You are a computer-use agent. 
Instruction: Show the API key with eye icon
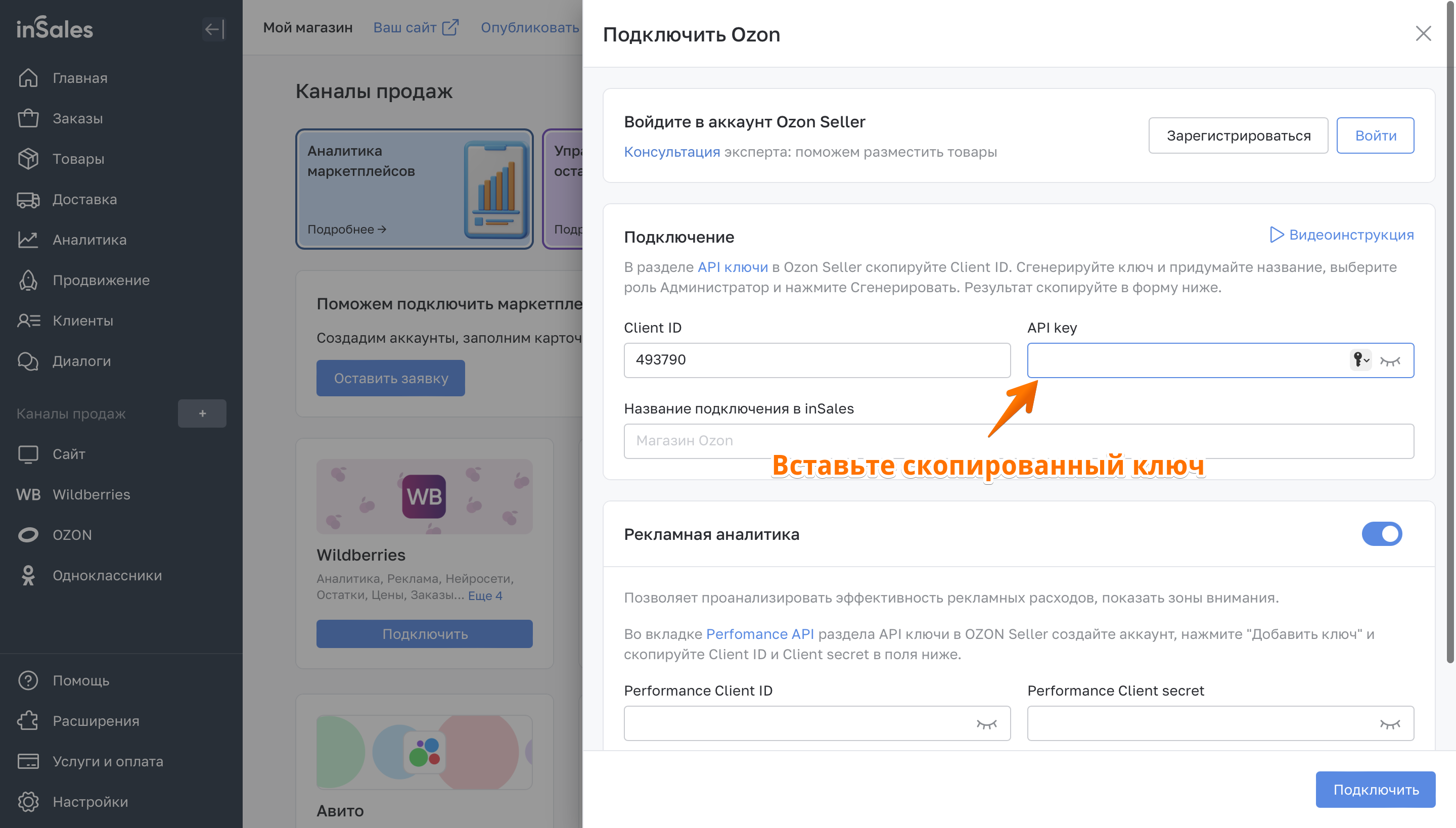1390,360
